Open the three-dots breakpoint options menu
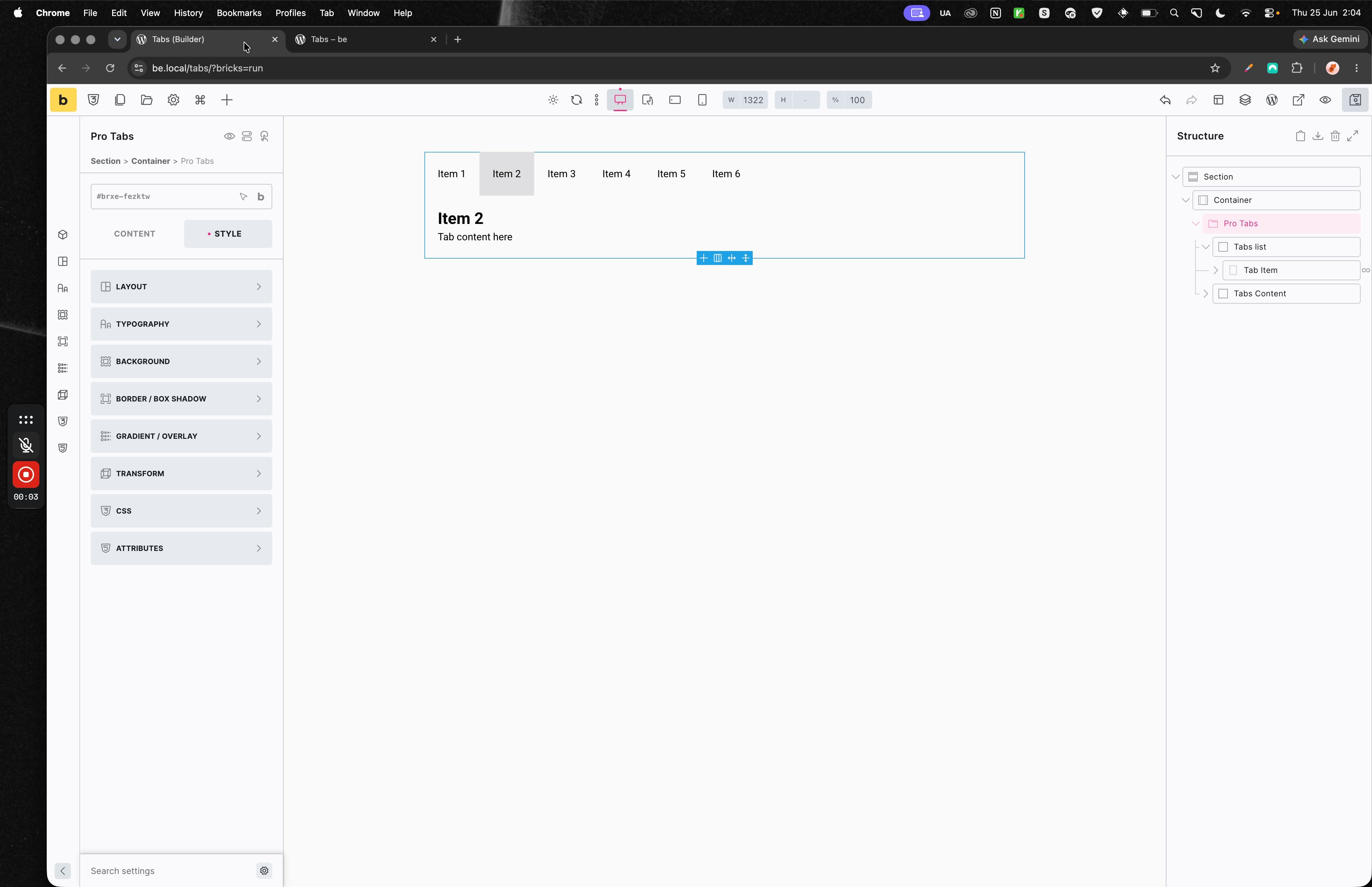This screenshot has height=887, width=1372. 597,100
